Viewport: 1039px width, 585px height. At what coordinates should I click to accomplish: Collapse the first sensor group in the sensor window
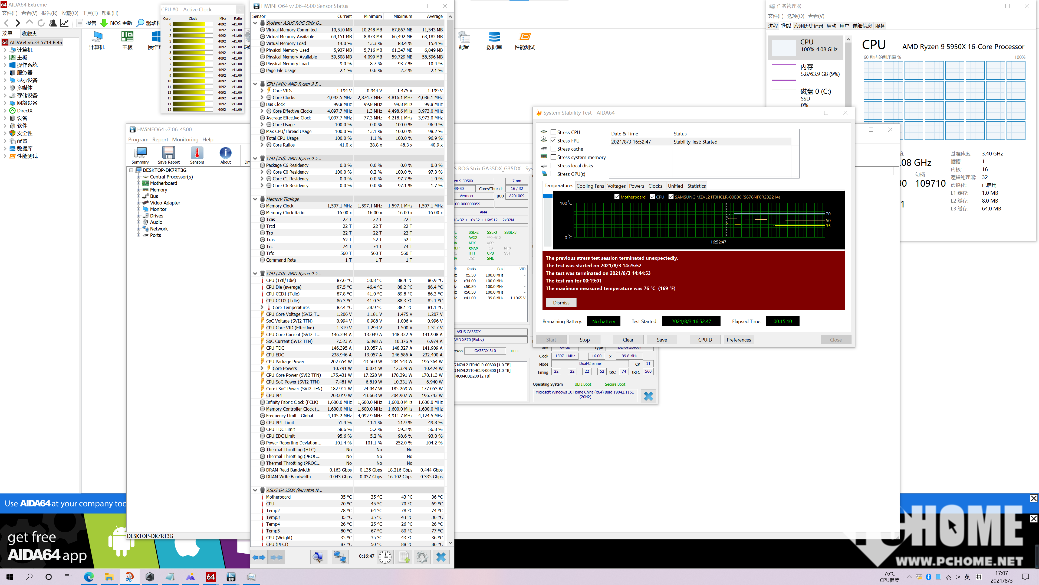[256, 23]
